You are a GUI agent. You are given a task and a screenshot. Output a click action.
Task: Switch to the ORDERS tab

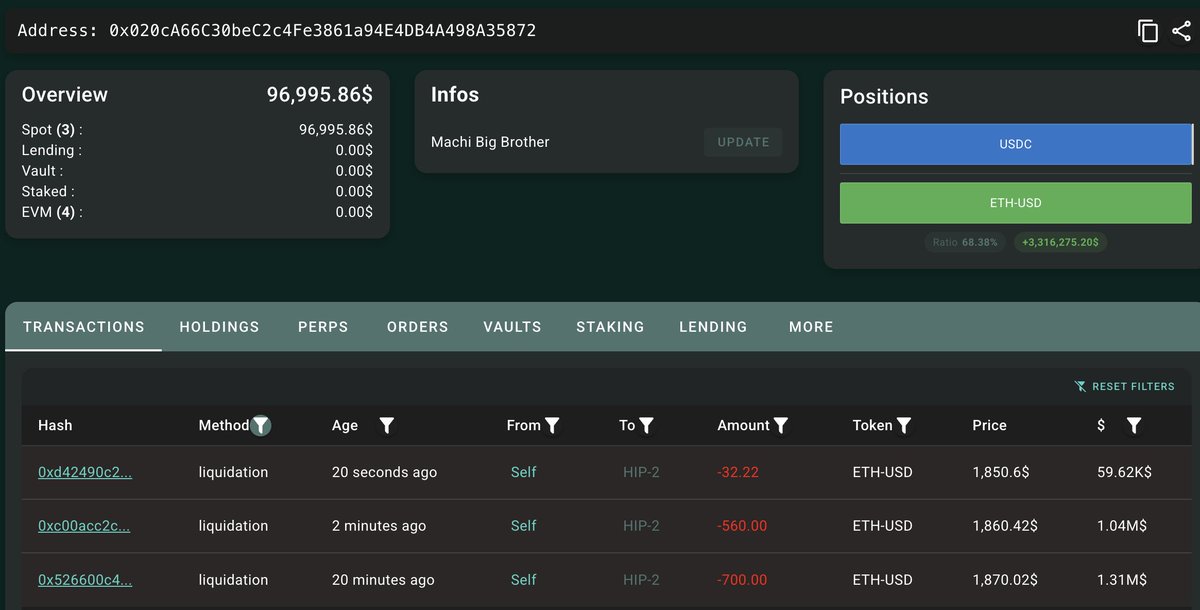418,327
